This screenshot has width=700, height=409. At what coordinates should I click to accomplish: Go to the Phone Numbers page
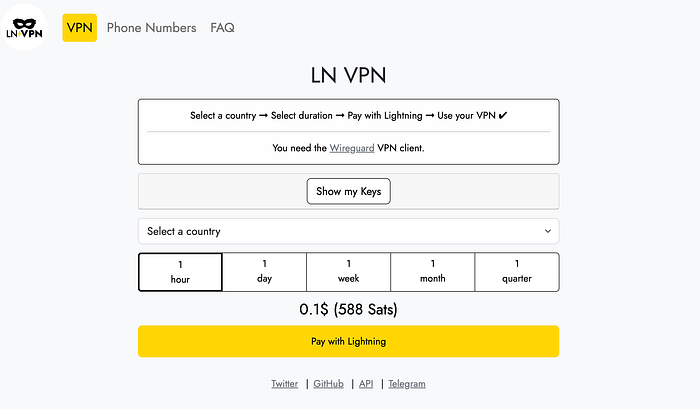pyautogui.click(x=151, y=28)
